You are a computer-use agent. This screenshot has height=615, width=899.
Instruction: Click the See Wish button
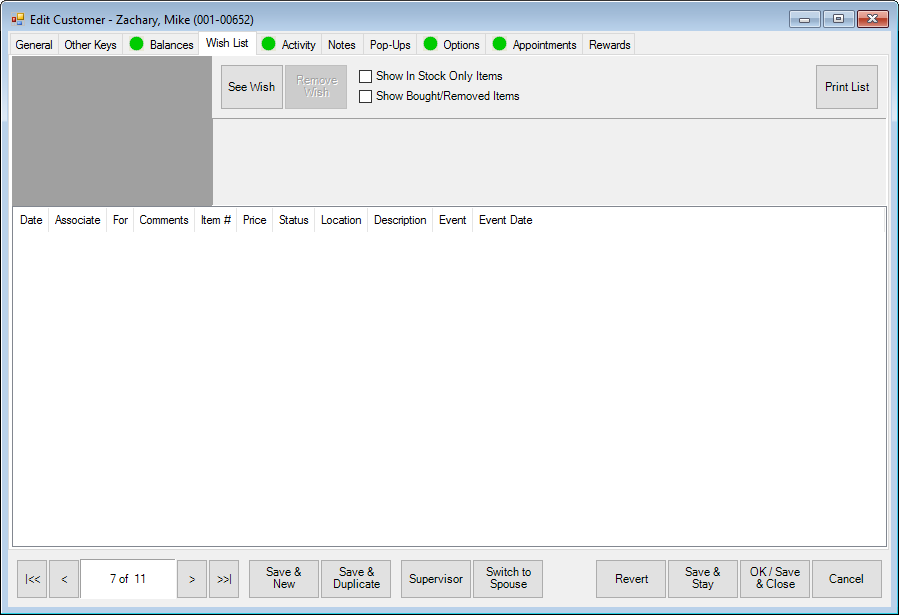(x=251, y=87)
